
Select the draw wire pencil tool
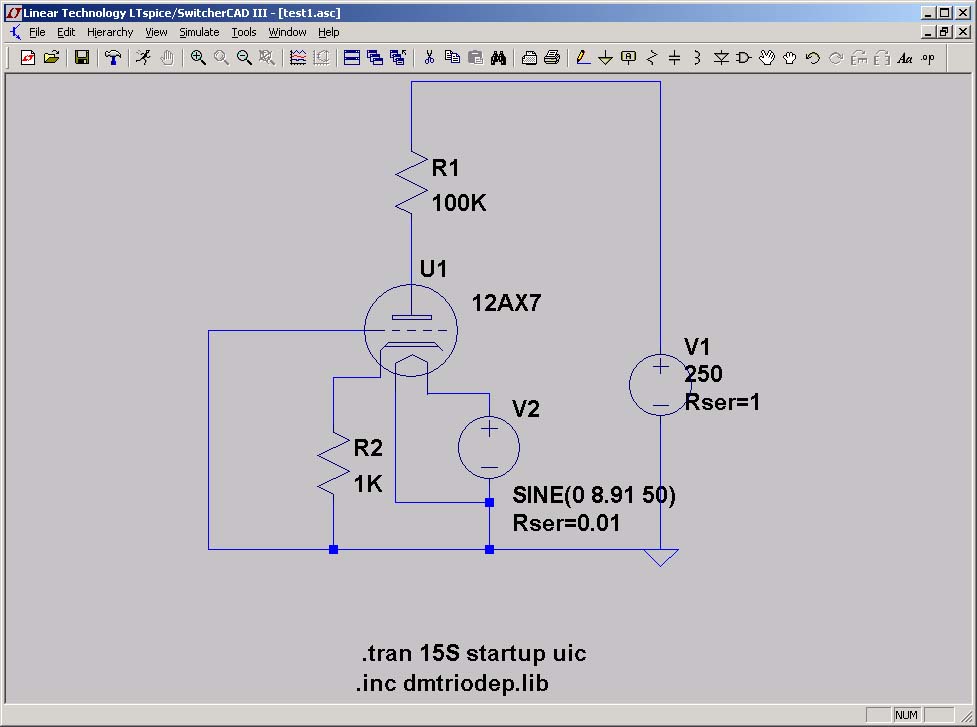(x=583, y=58)
